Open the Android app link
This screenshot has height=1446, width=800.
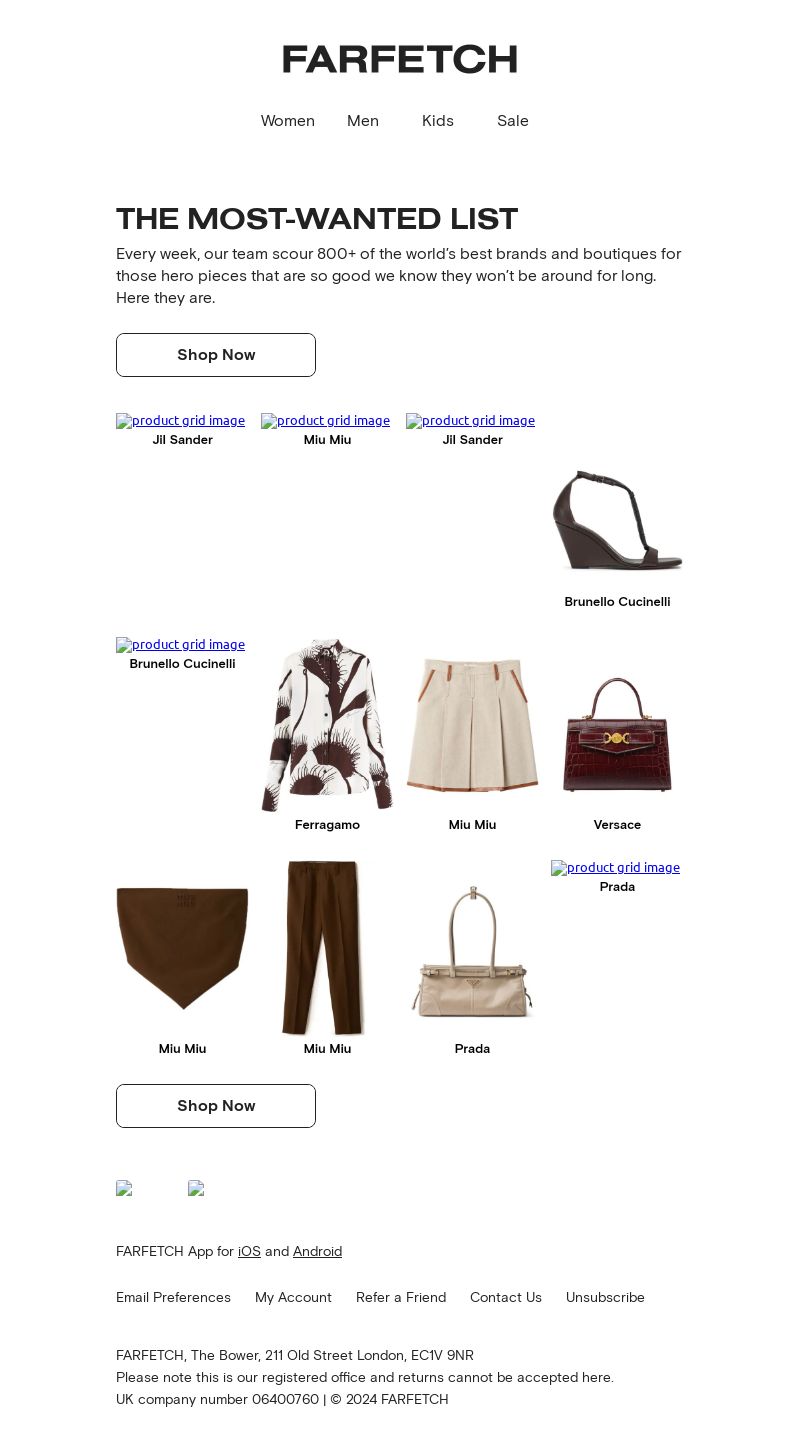point(317,1251)
